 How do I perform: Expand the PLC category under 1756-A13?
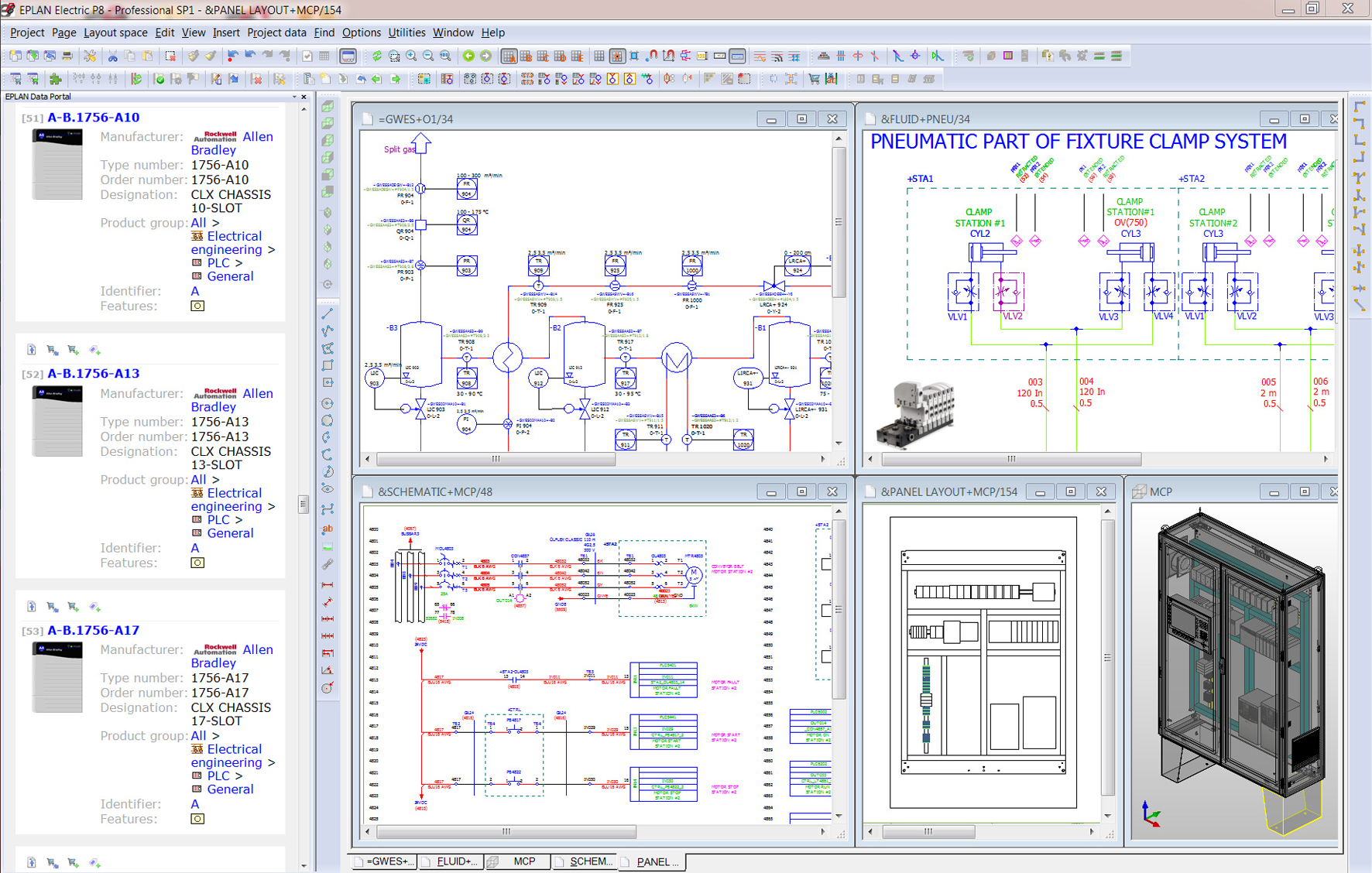[x=218, y=519]
